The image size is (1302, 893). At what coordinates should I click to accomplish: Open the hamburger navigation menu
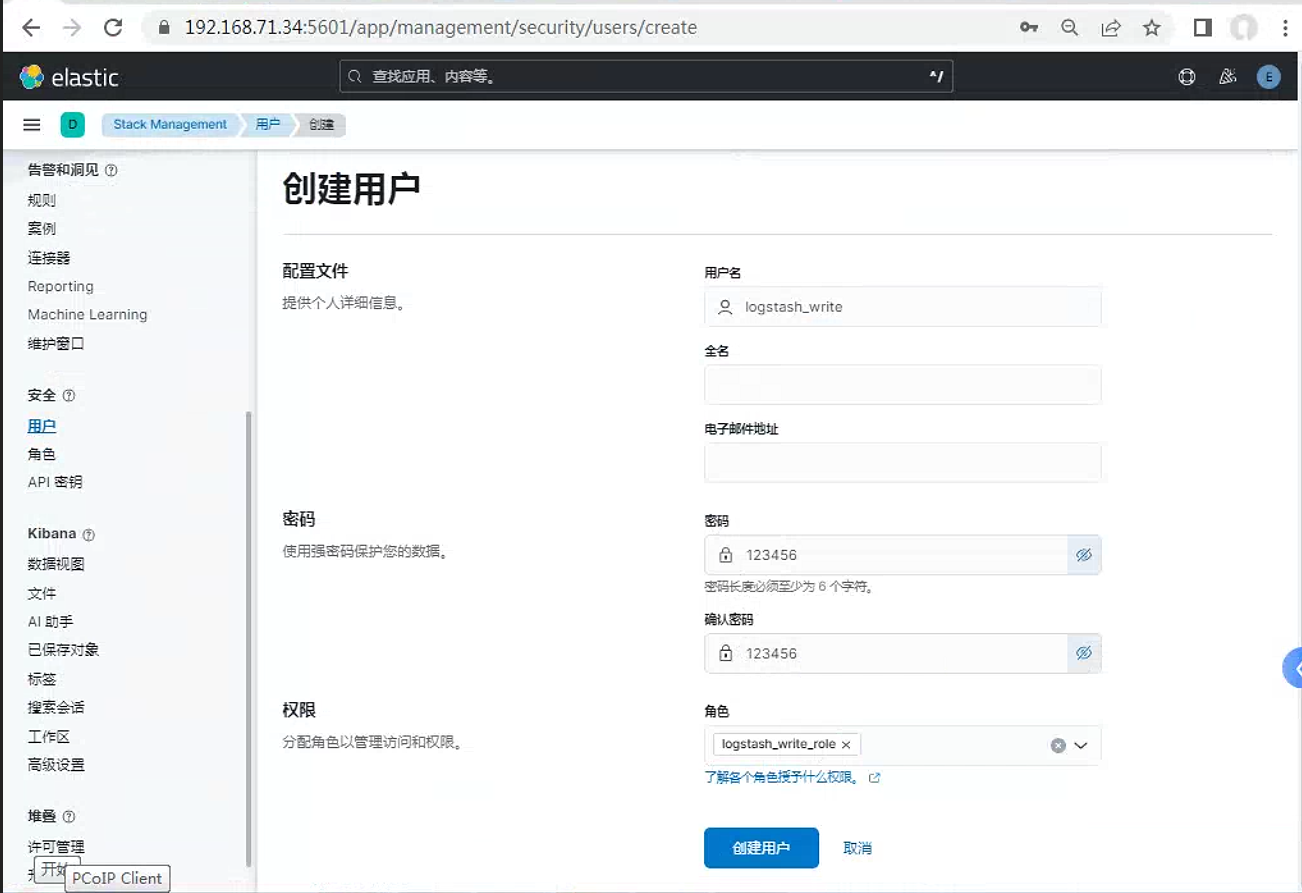pyautogui.click(x=32, y=125)
